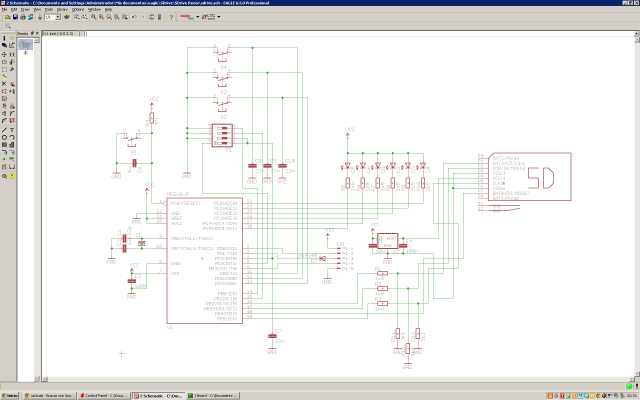Open the File menu
Image resolution: width=640 pixels, height=400 pixels.
coord(4,9)
